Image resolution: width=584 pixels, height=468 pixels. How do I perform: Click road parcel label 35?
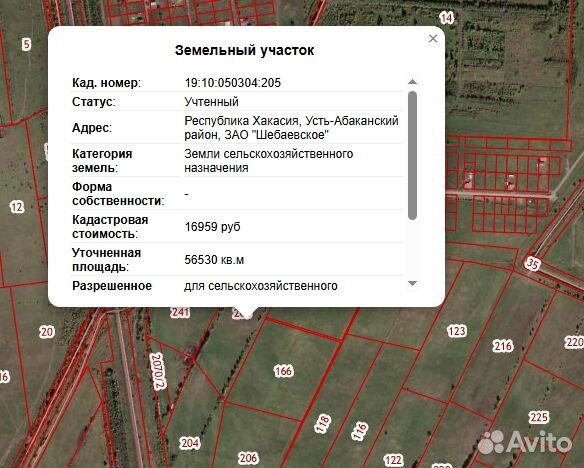[533, 264]
